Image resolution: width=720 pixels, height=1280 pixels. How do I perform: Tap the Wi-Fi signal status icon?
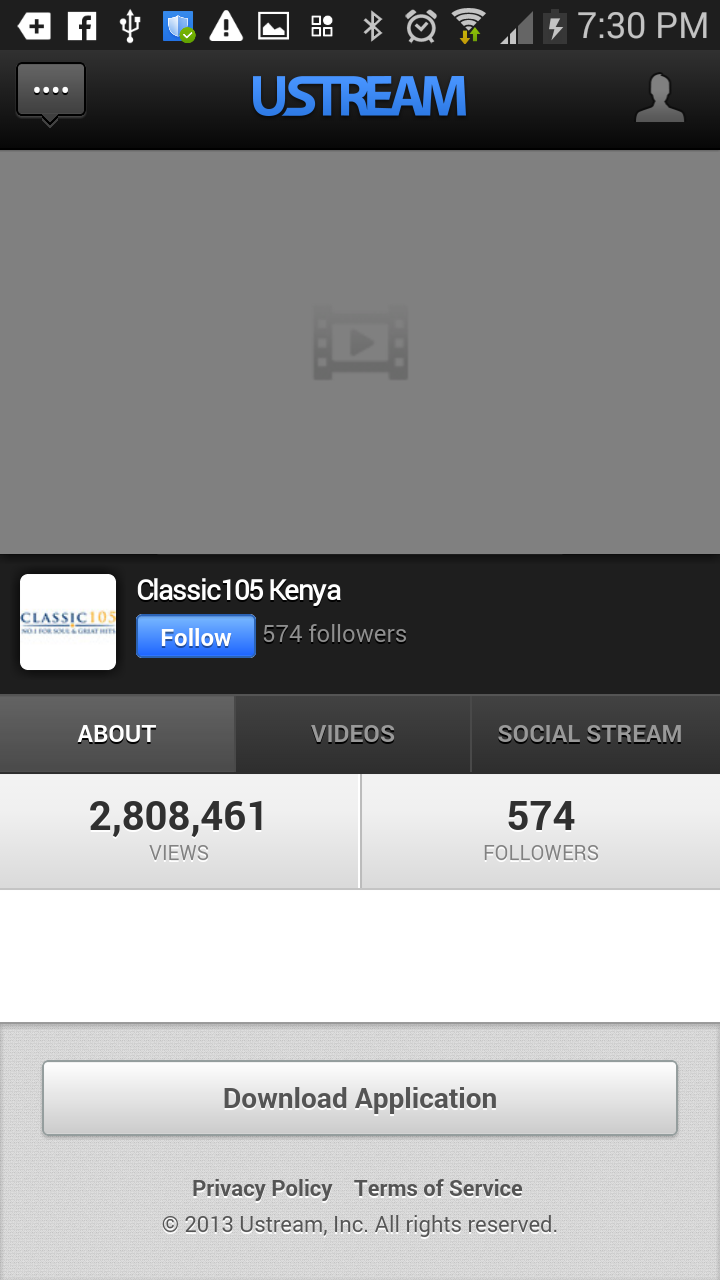[468, 26]
